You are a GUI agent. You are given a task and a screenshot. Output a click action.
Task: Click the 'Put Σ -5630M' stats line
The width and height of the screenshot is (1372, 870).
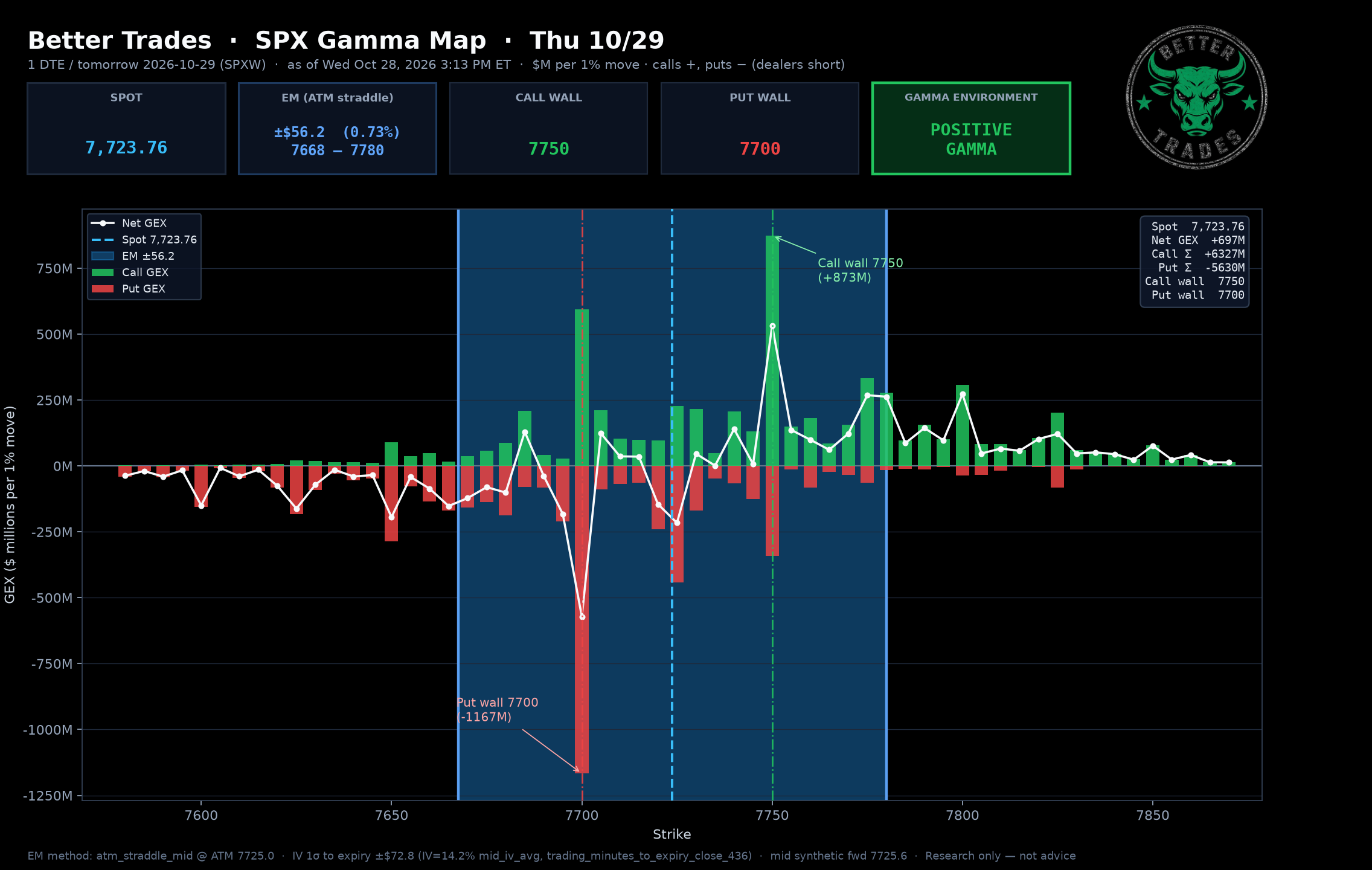[1201, 268]
